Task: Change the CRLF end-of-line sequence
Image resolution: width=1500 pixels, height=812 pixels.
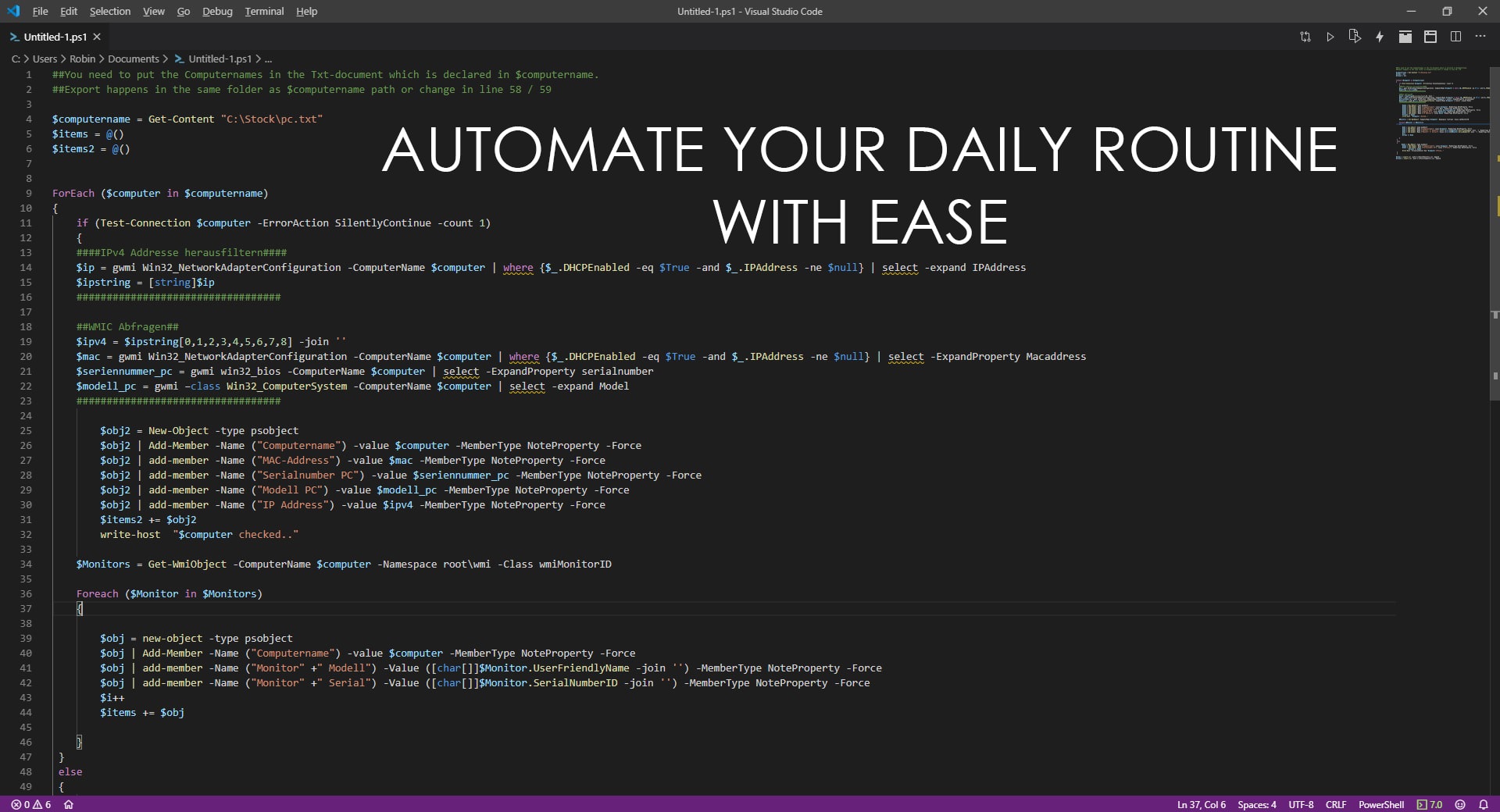Action: pyautogui.click(x=1336, y=804)
